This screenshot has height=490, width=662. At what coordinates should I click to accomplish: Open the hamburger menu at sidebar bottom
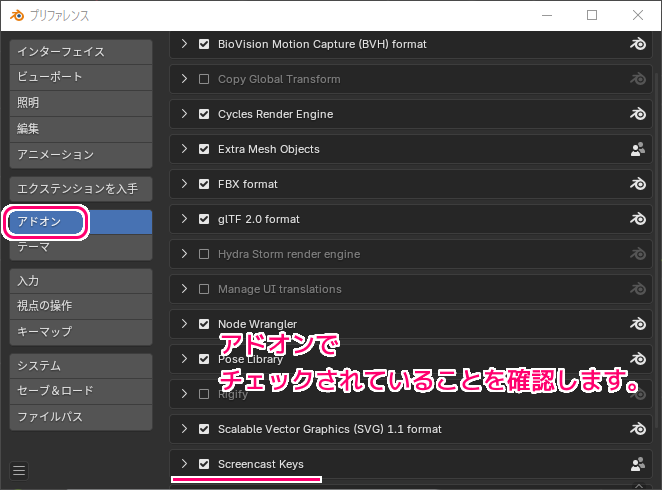(19, 470)
